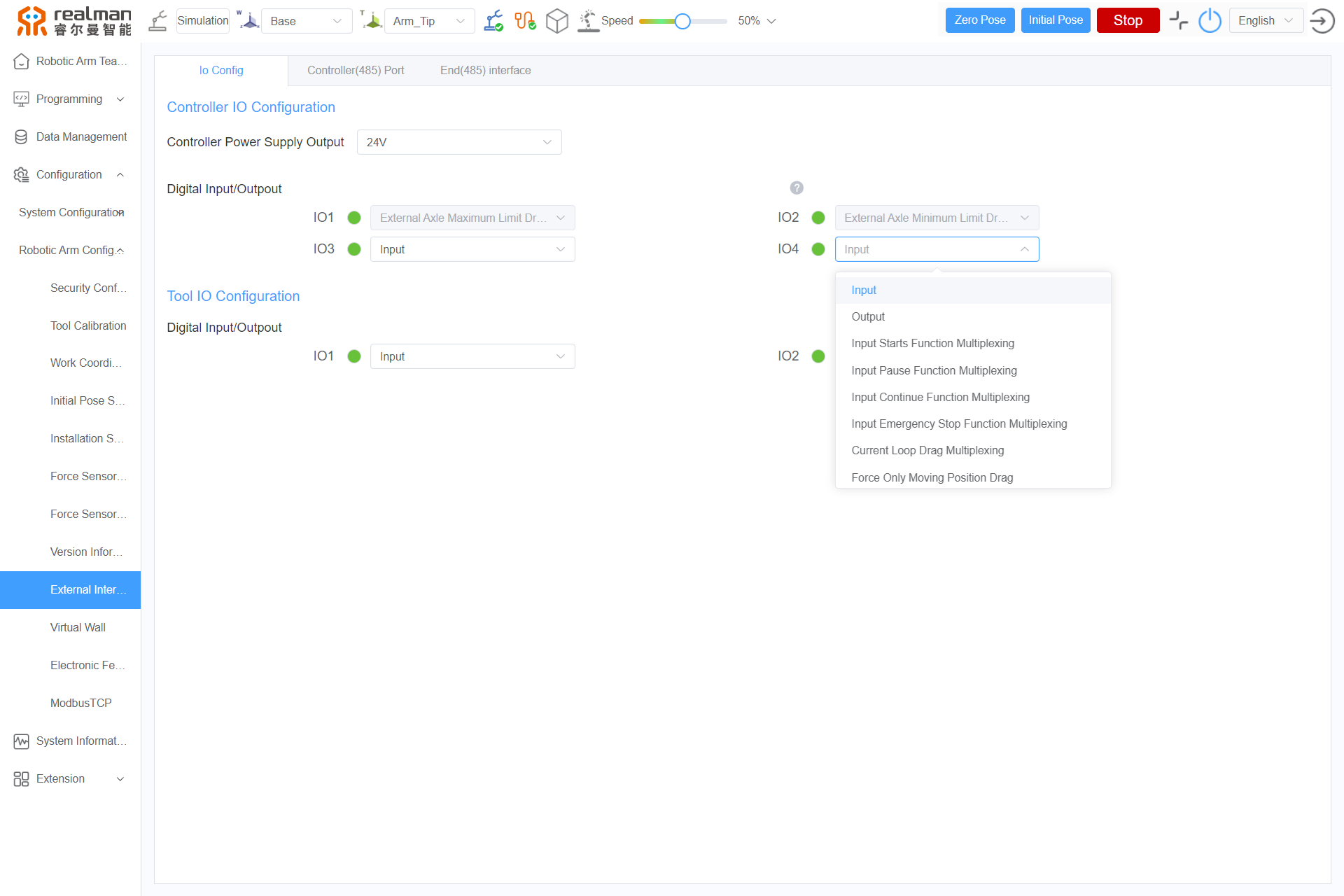Click the Initial Pose button

click(1054, 20)
